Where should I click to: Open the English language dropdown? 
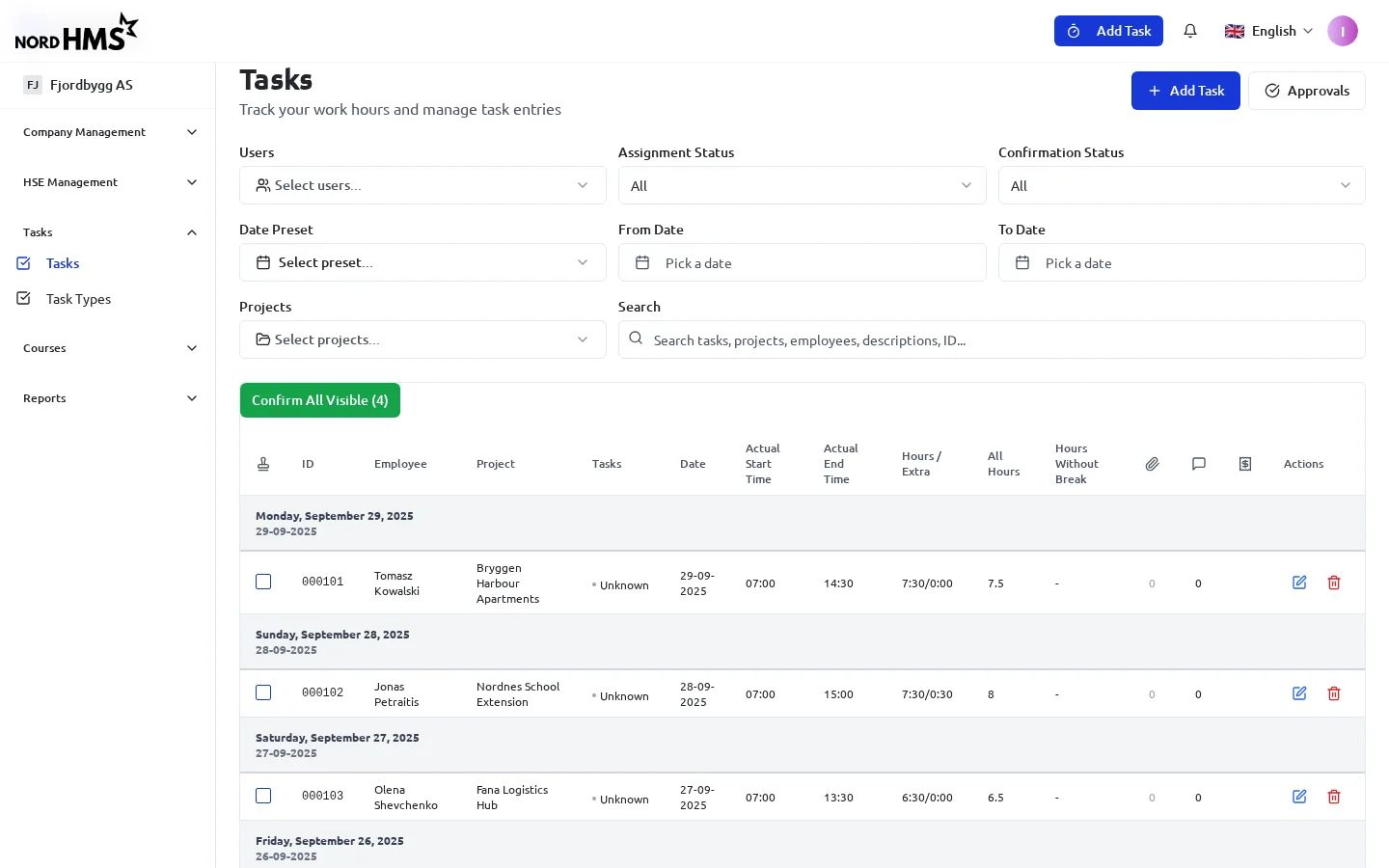(x=1268, y=31)
